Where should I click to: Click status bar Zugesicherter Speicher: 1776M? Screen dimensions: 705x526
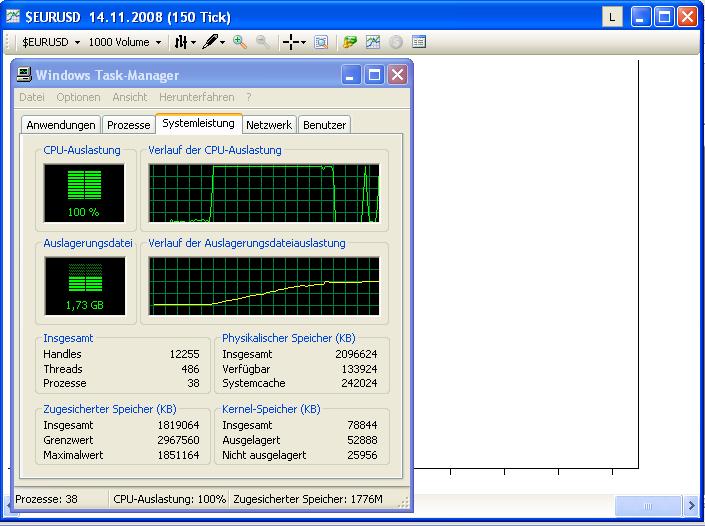(308, 499)
